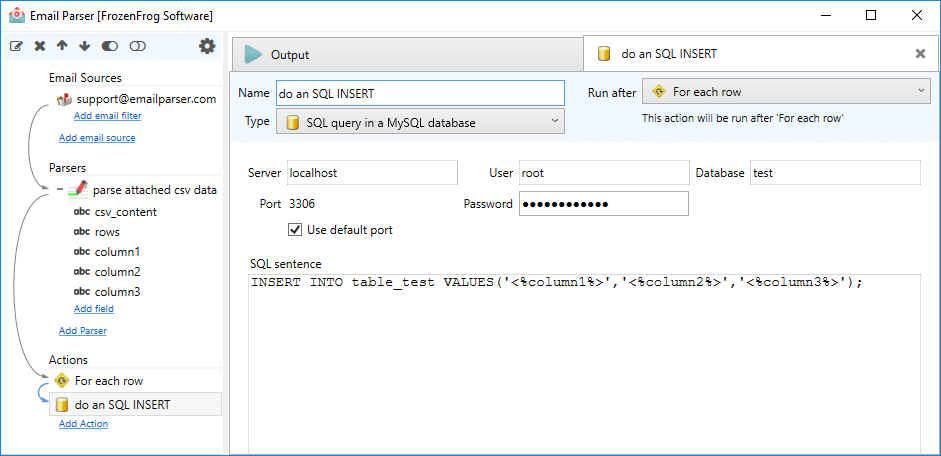Select the rows field

tap(107, 232)
